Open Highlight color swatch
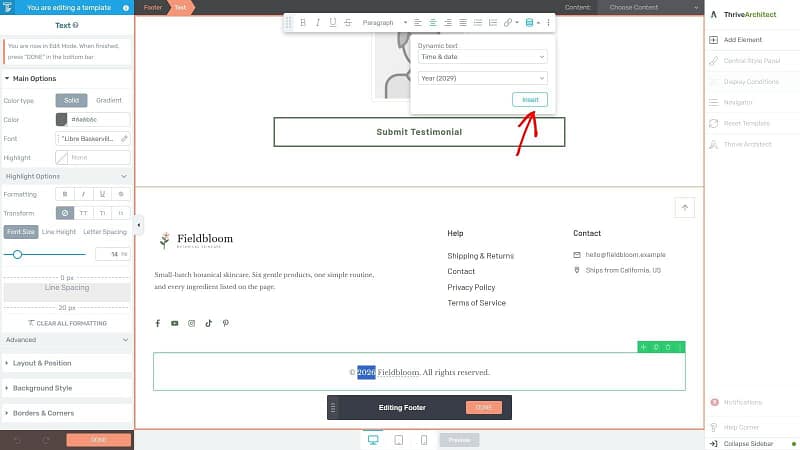800x450 pixels. 61,158
